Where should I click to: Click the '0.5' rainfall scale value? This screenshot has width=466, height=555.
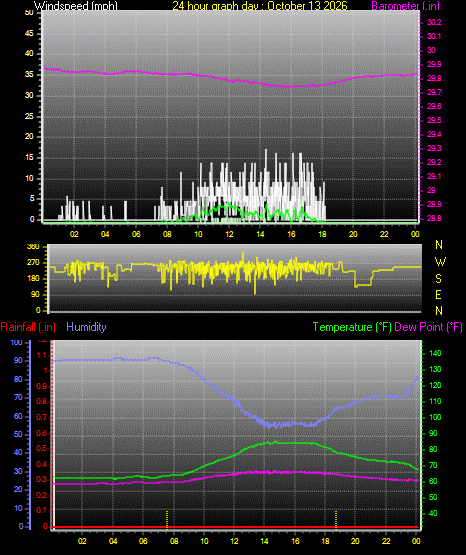42,448
